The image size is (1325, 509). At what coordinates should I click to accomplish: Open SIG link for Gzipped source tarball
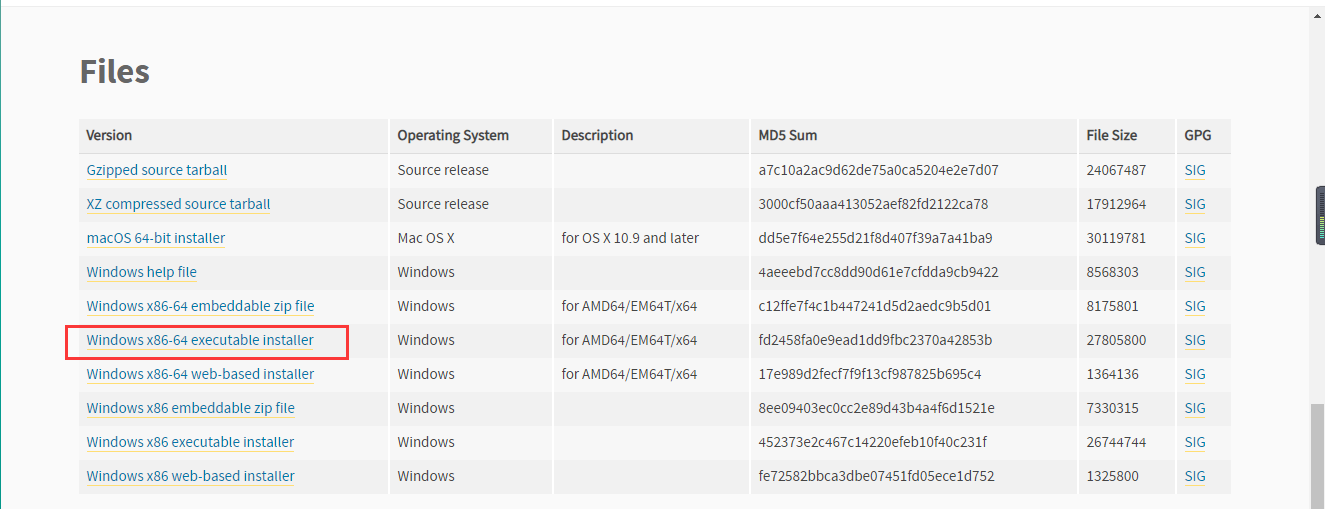point(1195,170)
